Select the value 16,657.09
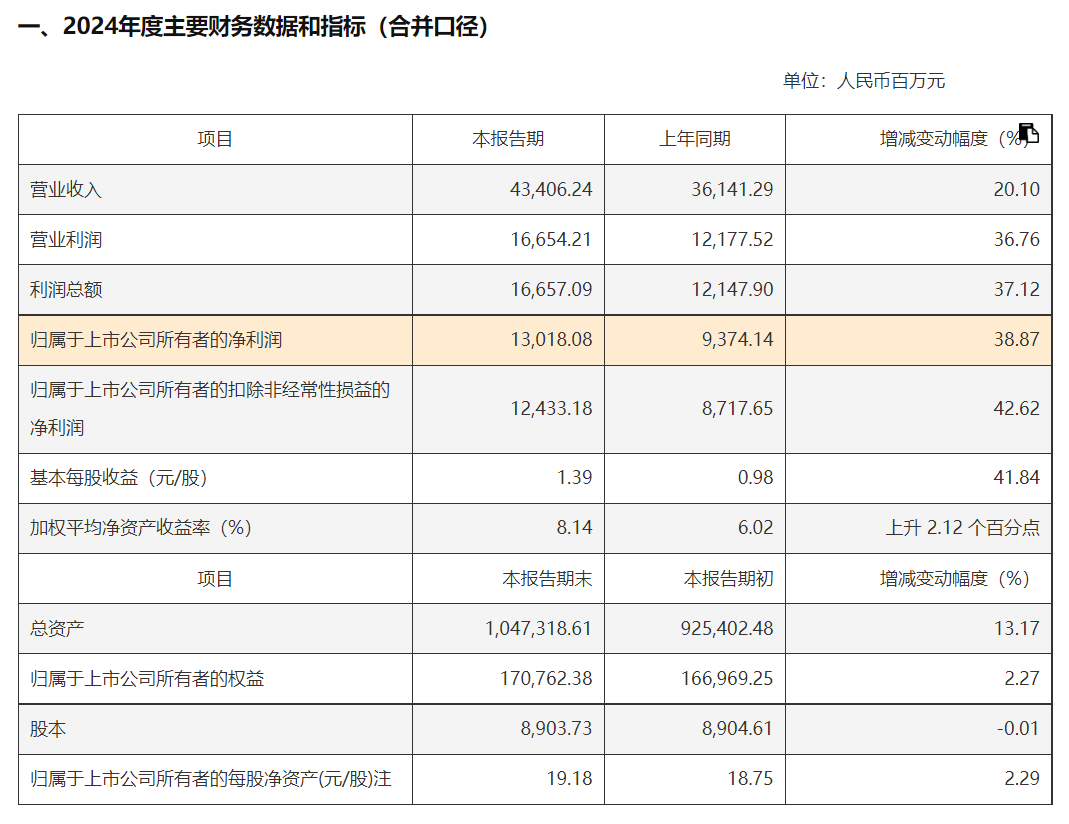1069x824 pixels. click(x=551, y=290)
